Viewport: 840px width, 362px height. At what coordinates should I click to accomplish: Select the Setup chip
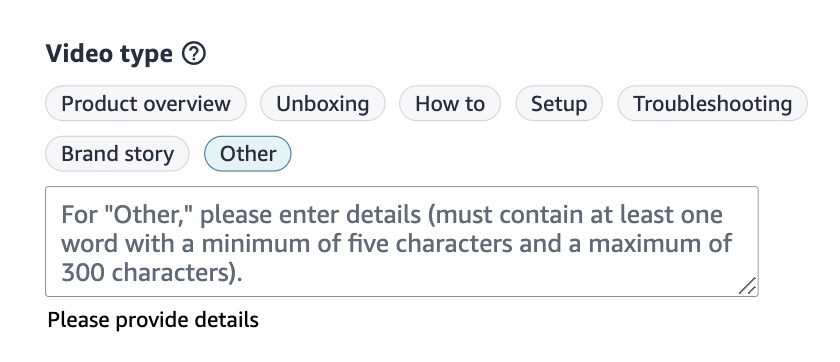click(x=559, y=103)
